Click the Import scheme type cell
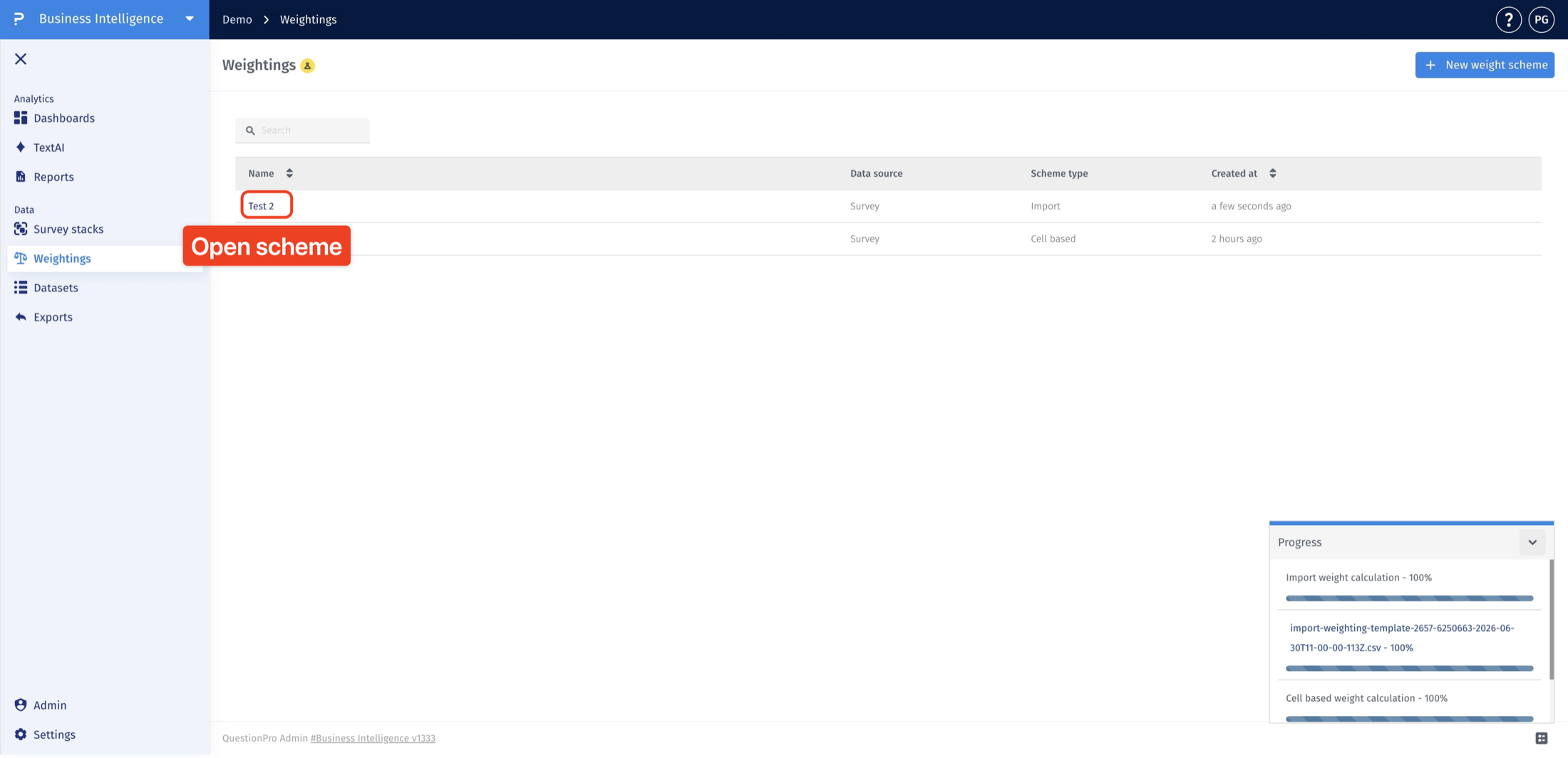 tap(1045, 206)
